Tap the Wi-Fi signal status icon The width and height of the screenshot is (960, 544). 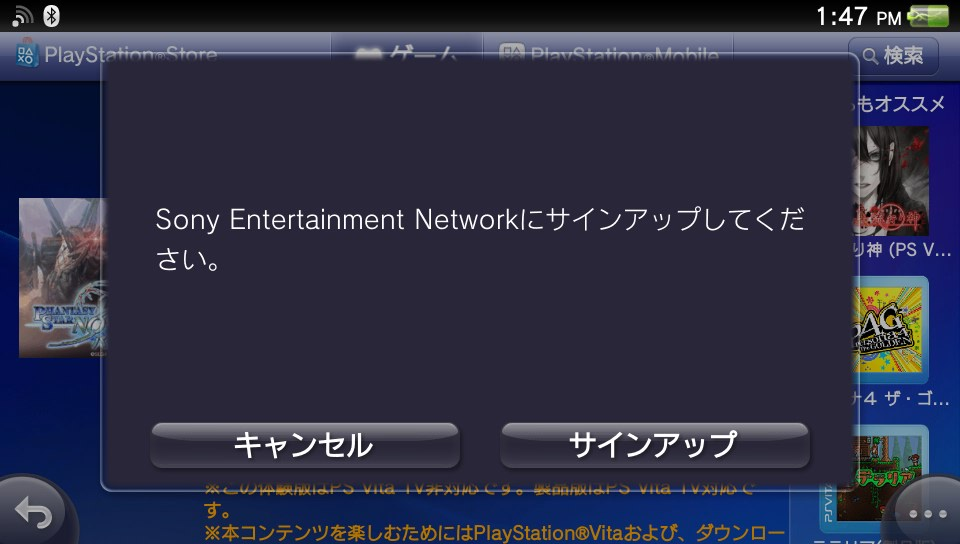(x=22, y=16)
